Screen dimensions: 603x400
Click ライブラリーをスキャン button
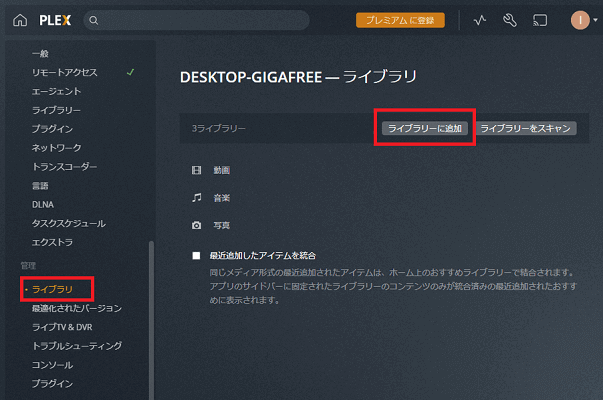point(525,128)
